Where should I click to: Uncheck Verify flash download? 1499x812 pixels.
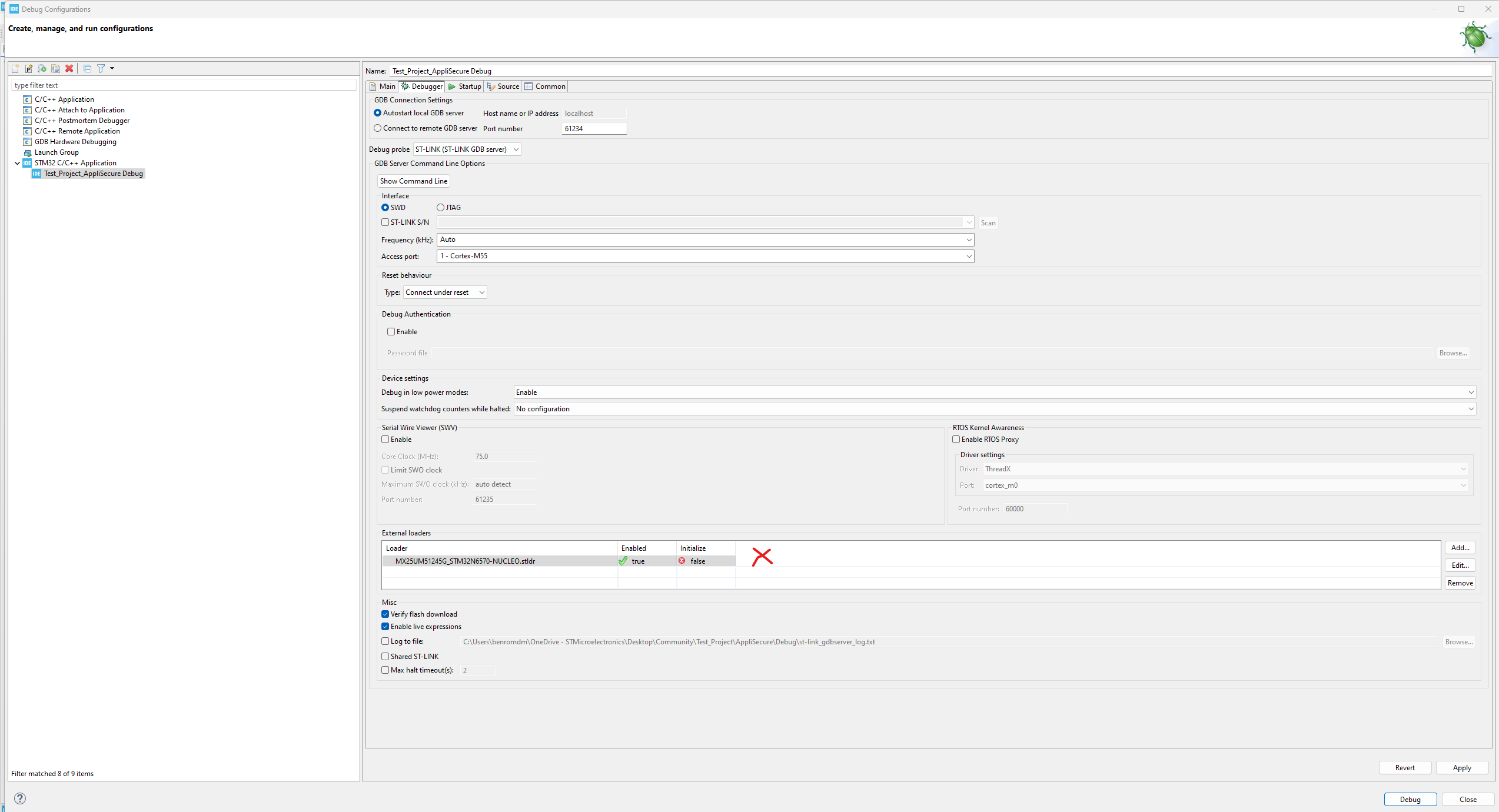[385, 614]
